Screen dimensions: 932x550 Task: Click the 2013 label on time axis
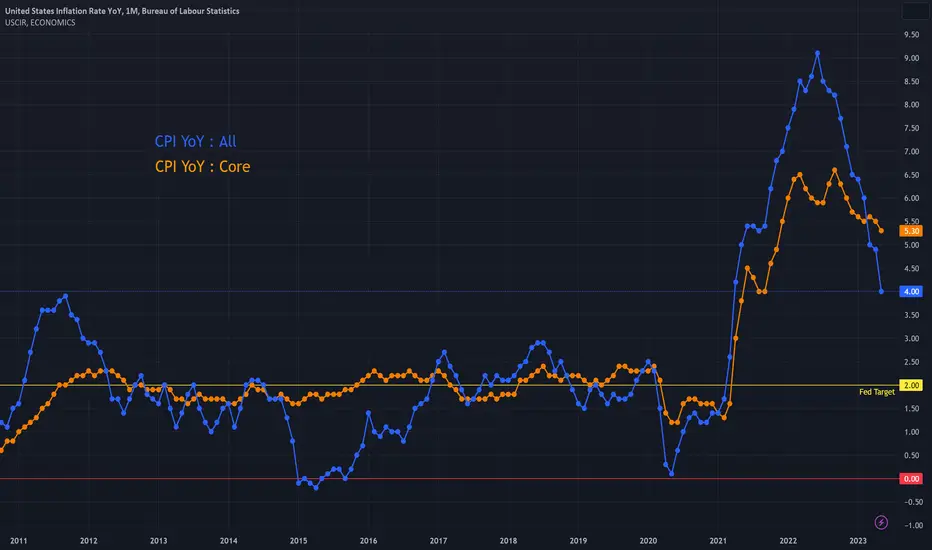point(158,540)
